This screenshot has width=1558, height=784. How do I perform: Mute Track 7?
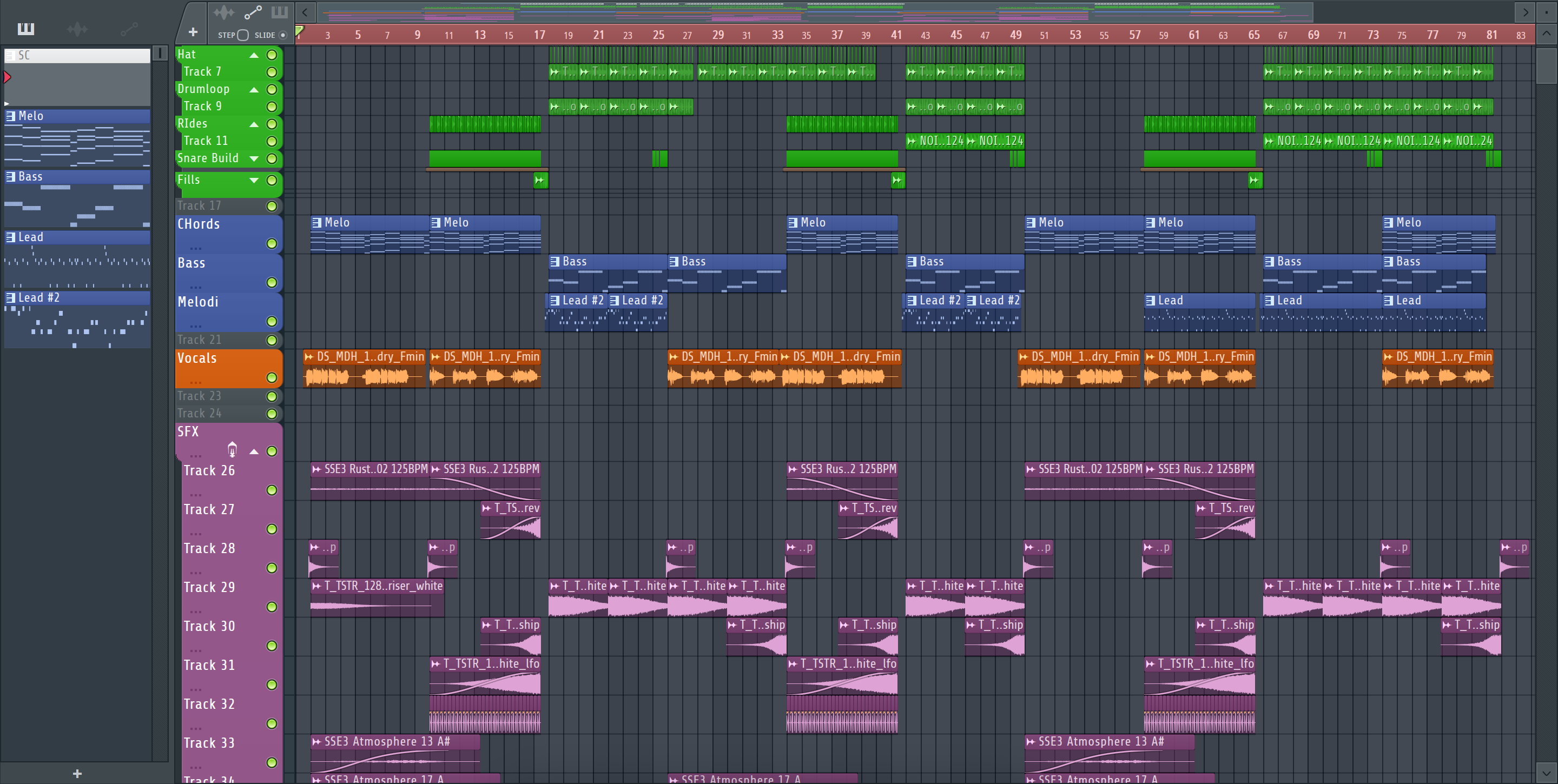pos(272,72)
